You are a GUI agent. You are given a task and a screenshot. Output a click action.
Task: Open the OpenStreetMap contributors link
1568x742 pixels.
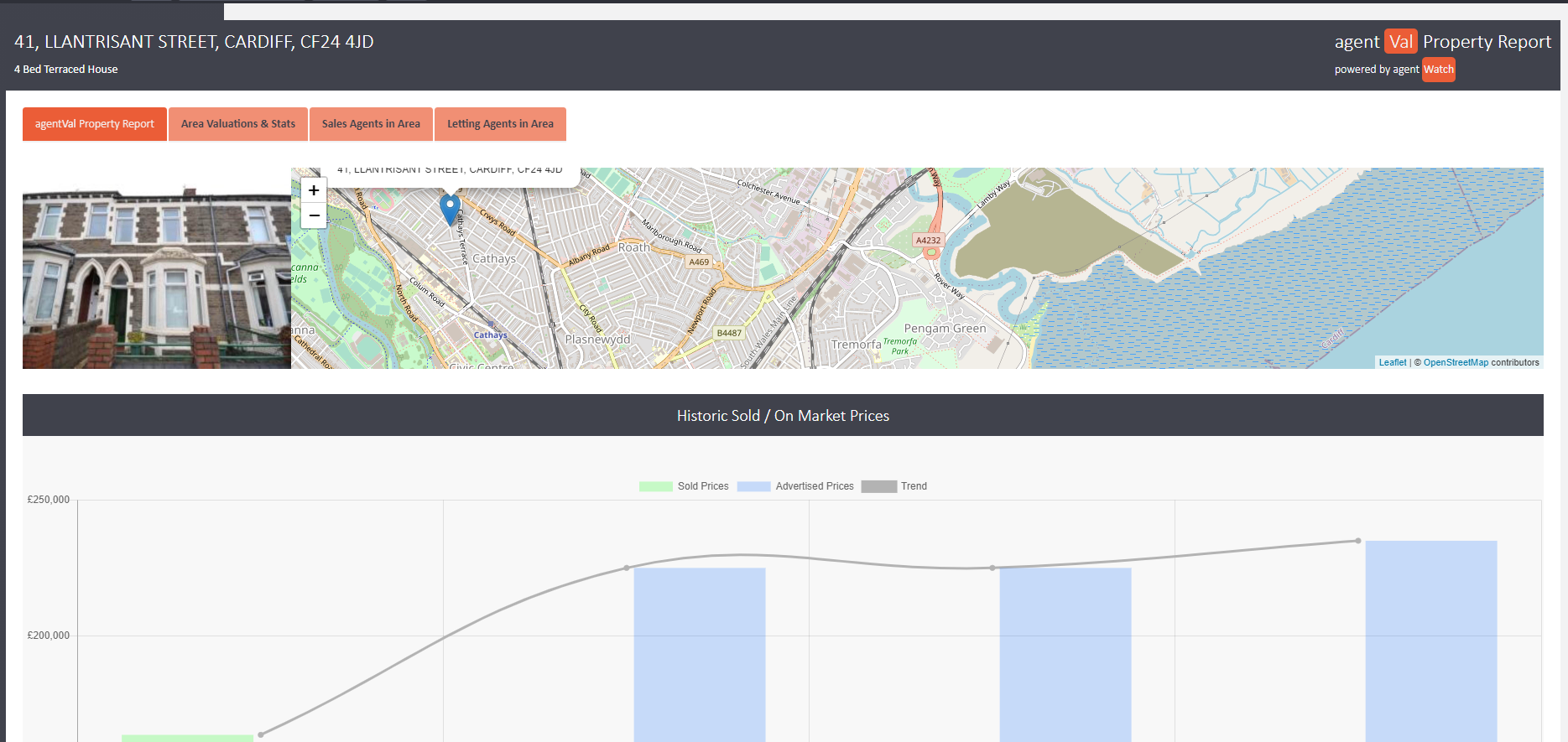click(1456, 362)
